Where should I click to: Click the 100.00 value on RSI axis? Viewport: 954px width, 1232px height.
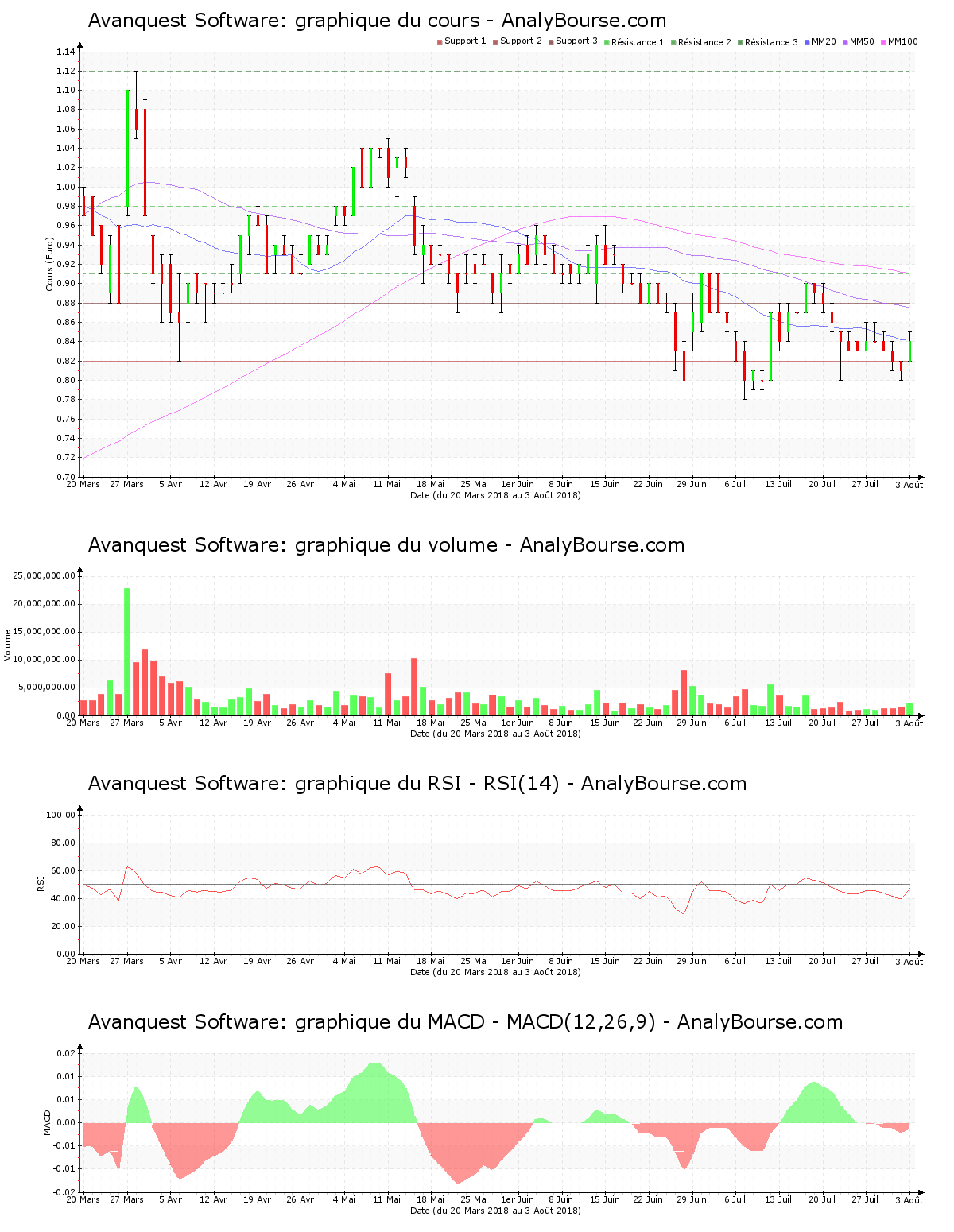(x=61, y=815)
